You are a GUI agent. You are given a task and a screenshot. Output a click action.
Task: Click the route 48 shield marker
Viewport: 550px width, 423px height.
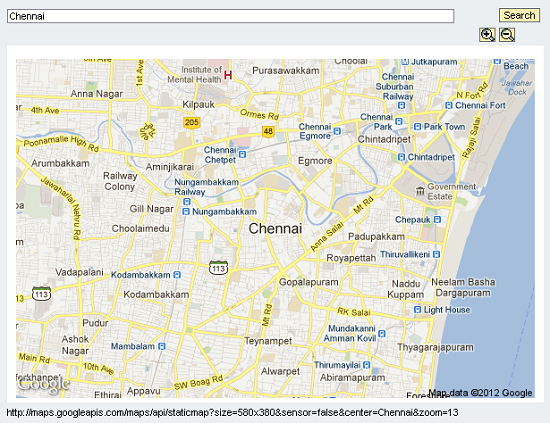pyautogui.click(x=268, y=132)
